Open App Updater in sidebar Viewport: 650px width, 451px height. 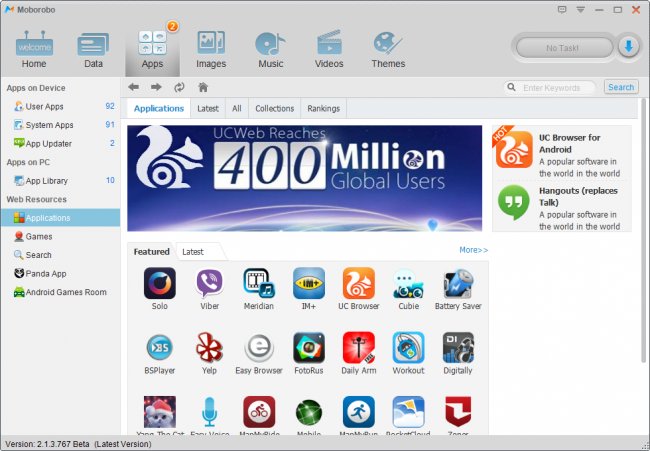[61, 143]
